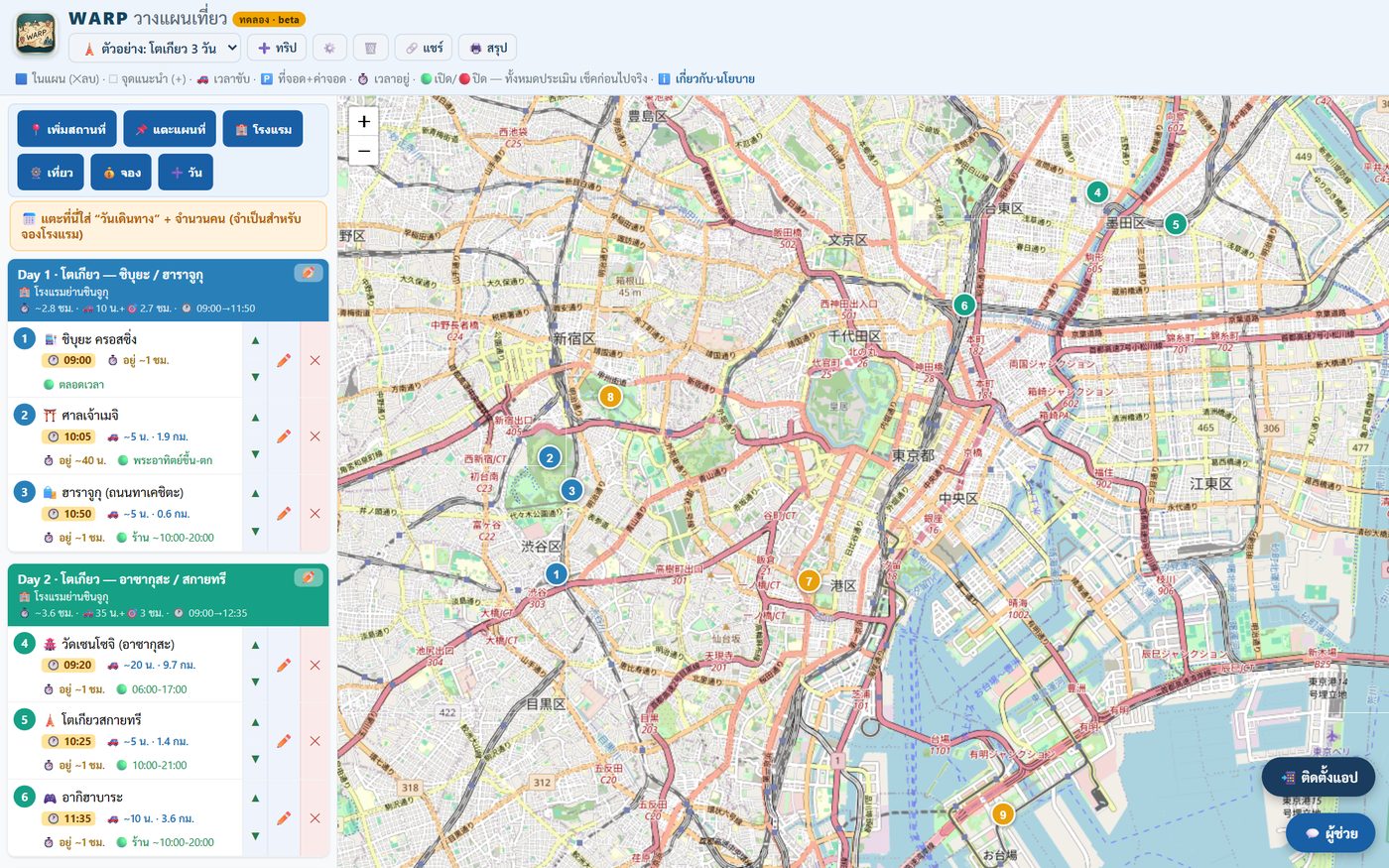Edit Day 2 header with pencil icon
1389x868 pixels.
(308, 577)
